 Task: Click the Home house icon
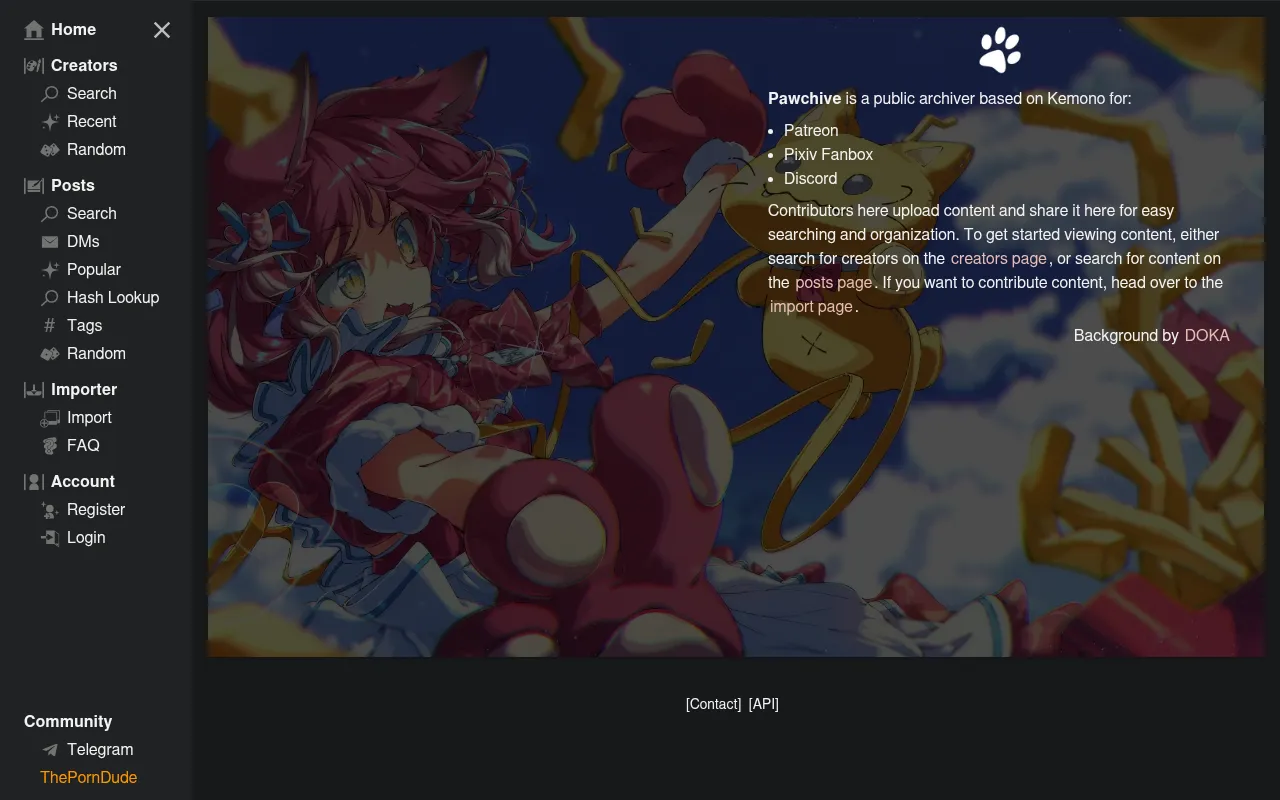(x=34, y=30)
